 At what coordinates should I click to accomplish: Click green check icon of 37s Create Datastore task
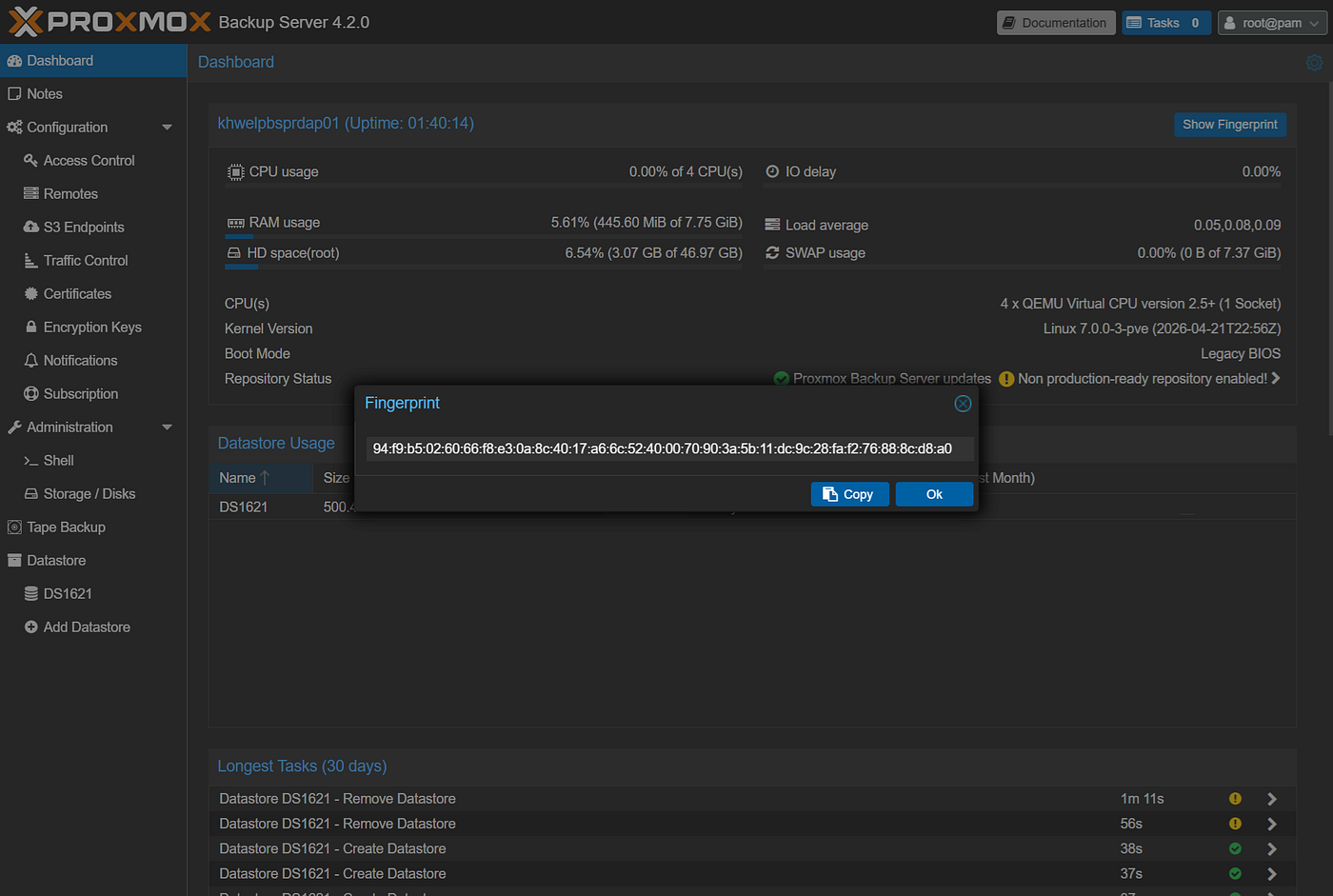[x=1235, y=873]
